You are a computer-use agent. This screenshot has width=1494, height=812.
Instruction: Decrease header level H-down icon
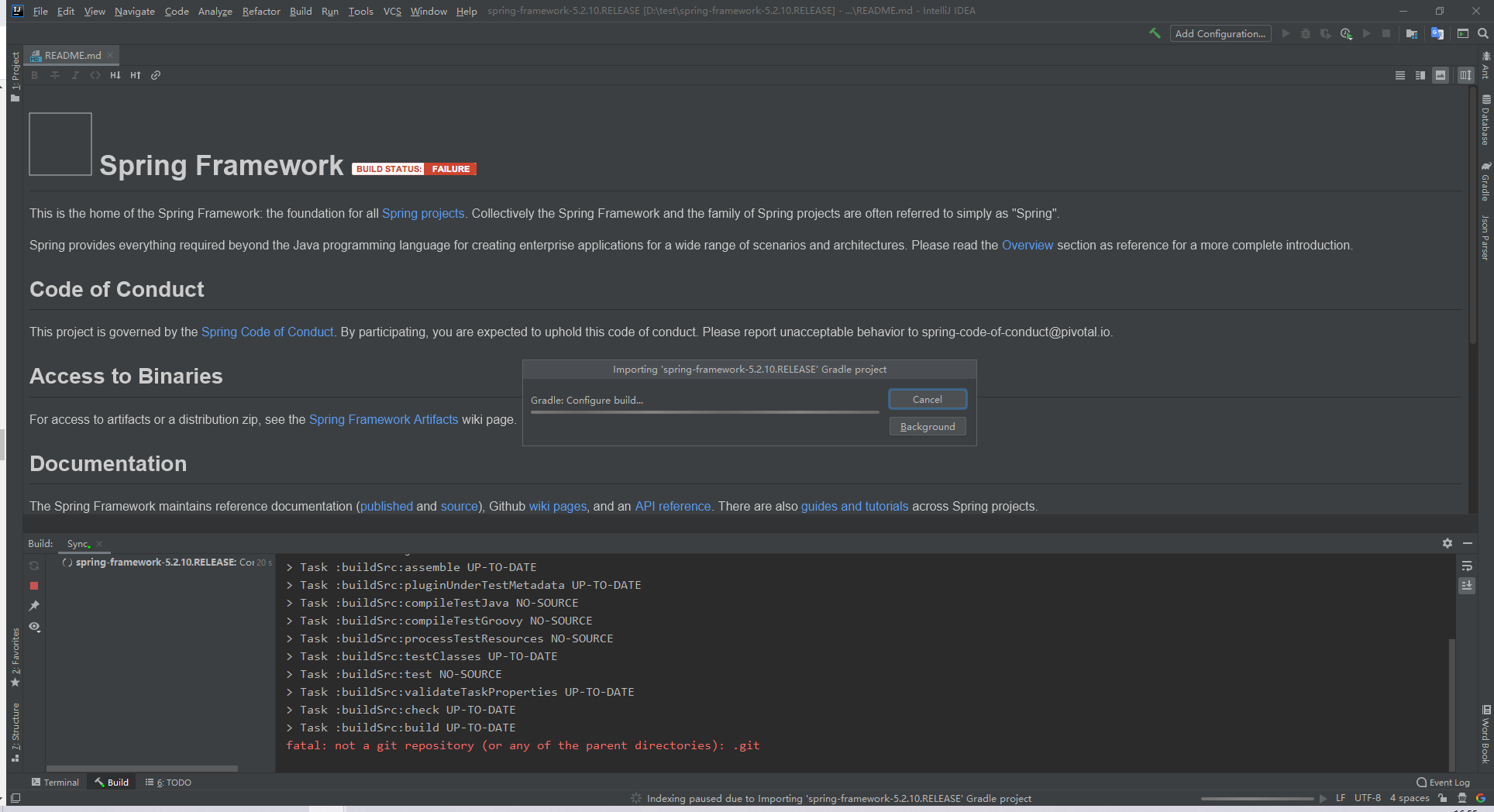pos(115,75)
